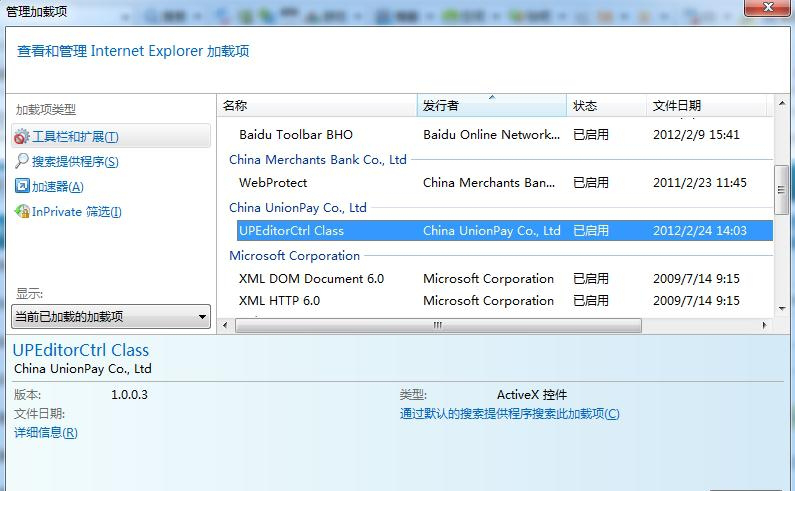The height and width of the screenshot is (510, 795).
Task: Click the search providers magnifier icon
Action: tap(22, 161)
